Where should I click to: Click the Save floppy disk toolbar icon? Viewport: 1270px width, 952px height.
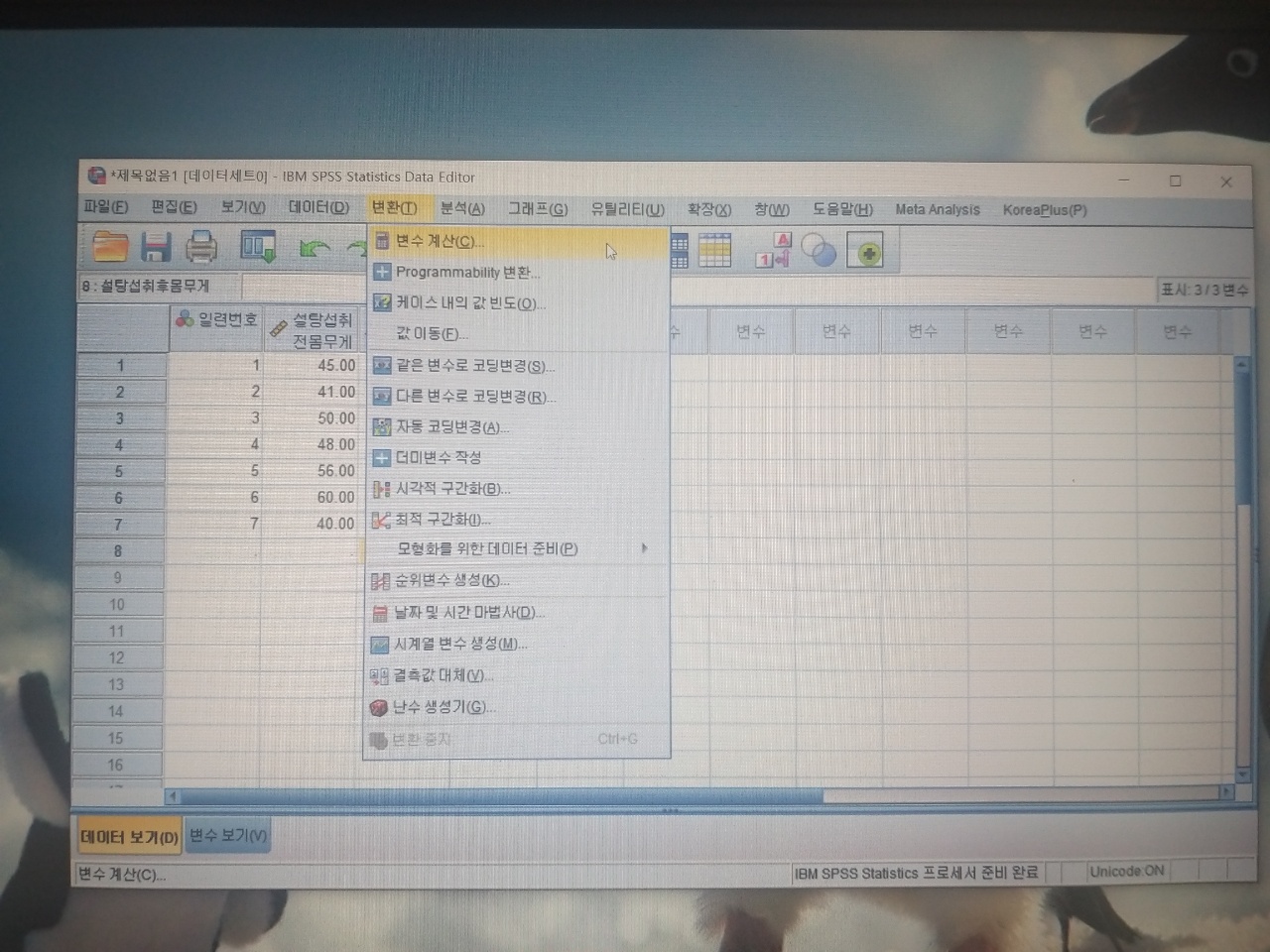click(156, 246)
